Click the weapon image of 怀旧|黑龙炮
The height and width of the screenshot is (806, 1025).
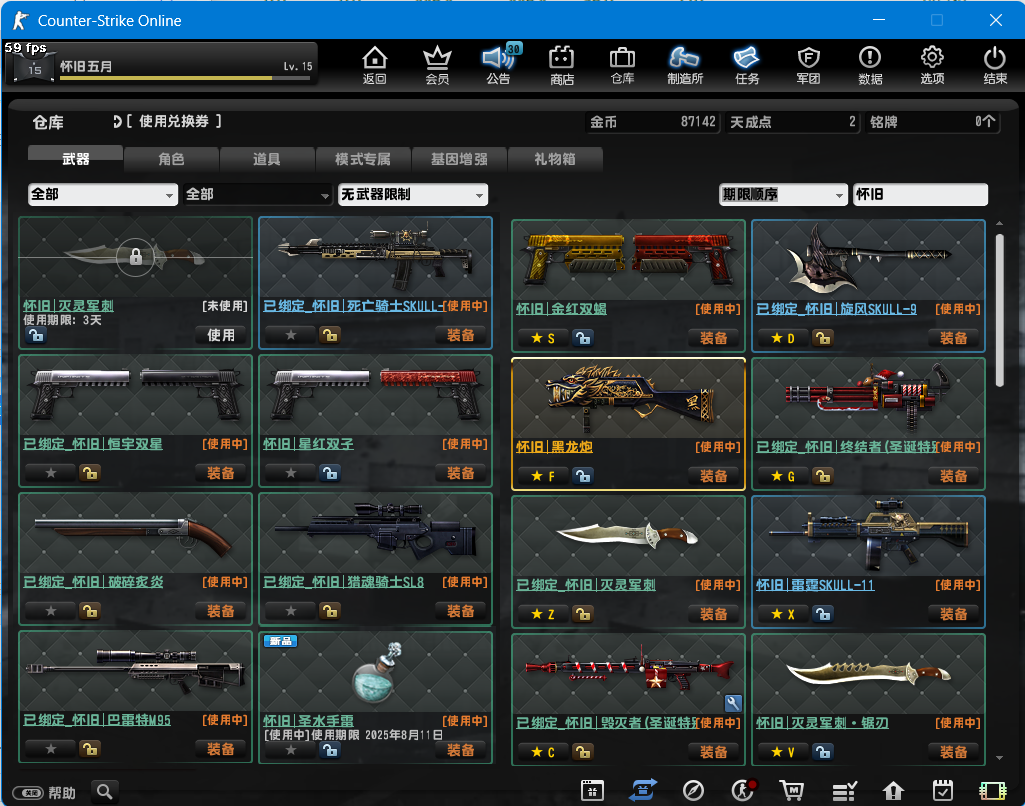(x=628, y=397)
